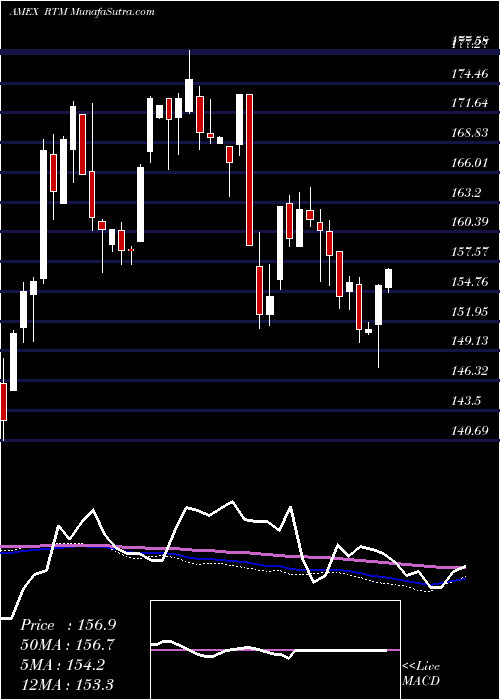This screenshot has height=700, width=500.
Task: Select the 171.64 price axis label
Action: 469,104
